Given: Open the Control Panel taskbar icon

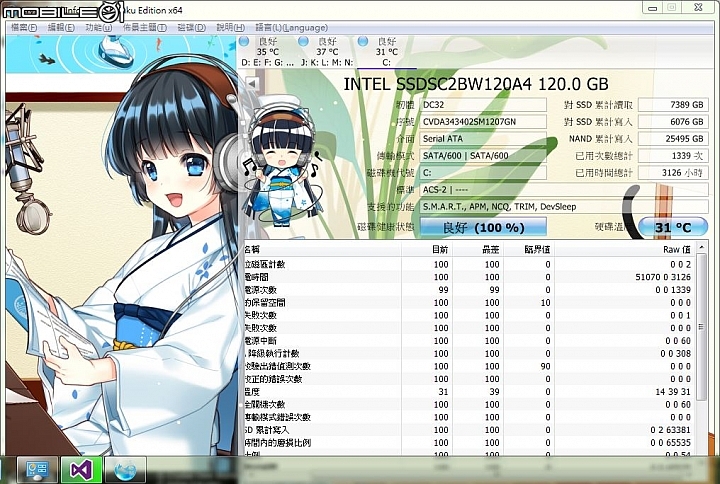Looking at the screenshot, I should (x=37, y=470).
